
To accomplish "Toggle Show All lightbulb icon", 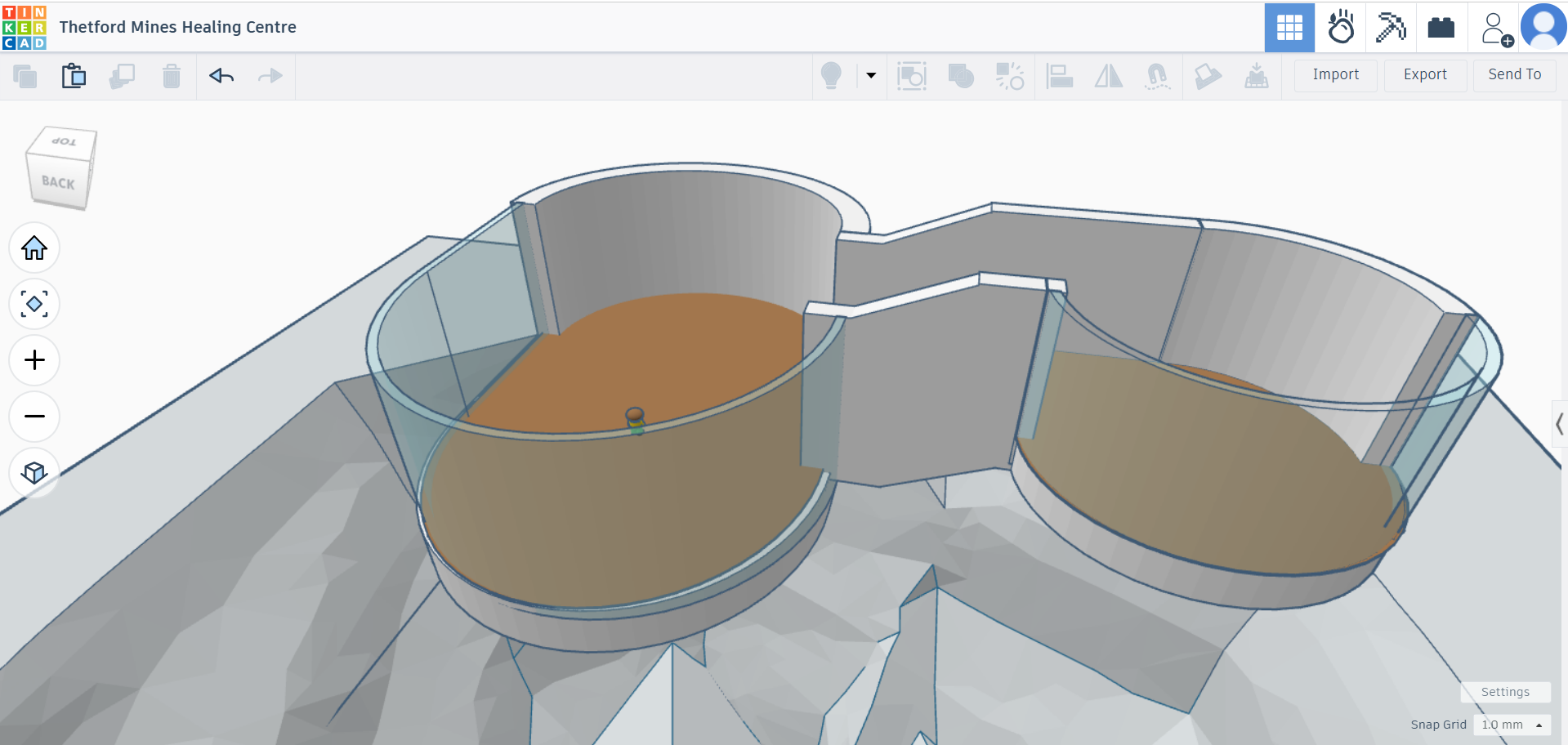I will [x=832, y=76].
